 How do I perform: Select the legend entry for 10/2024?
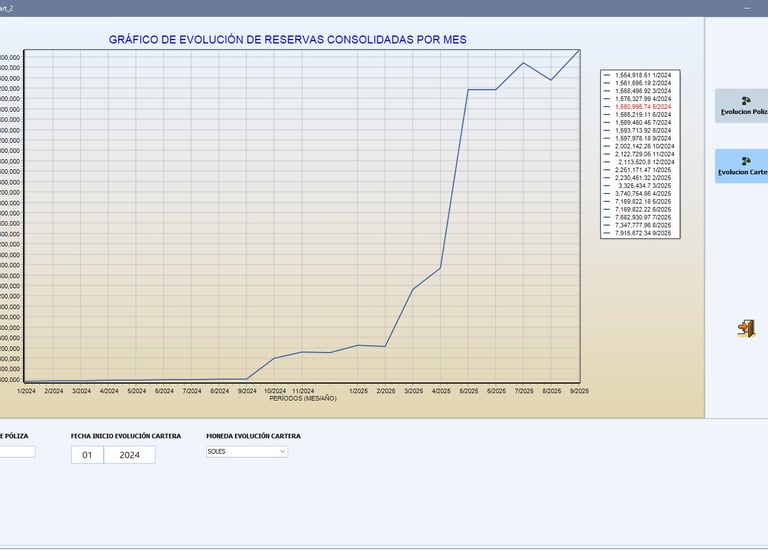639,146
